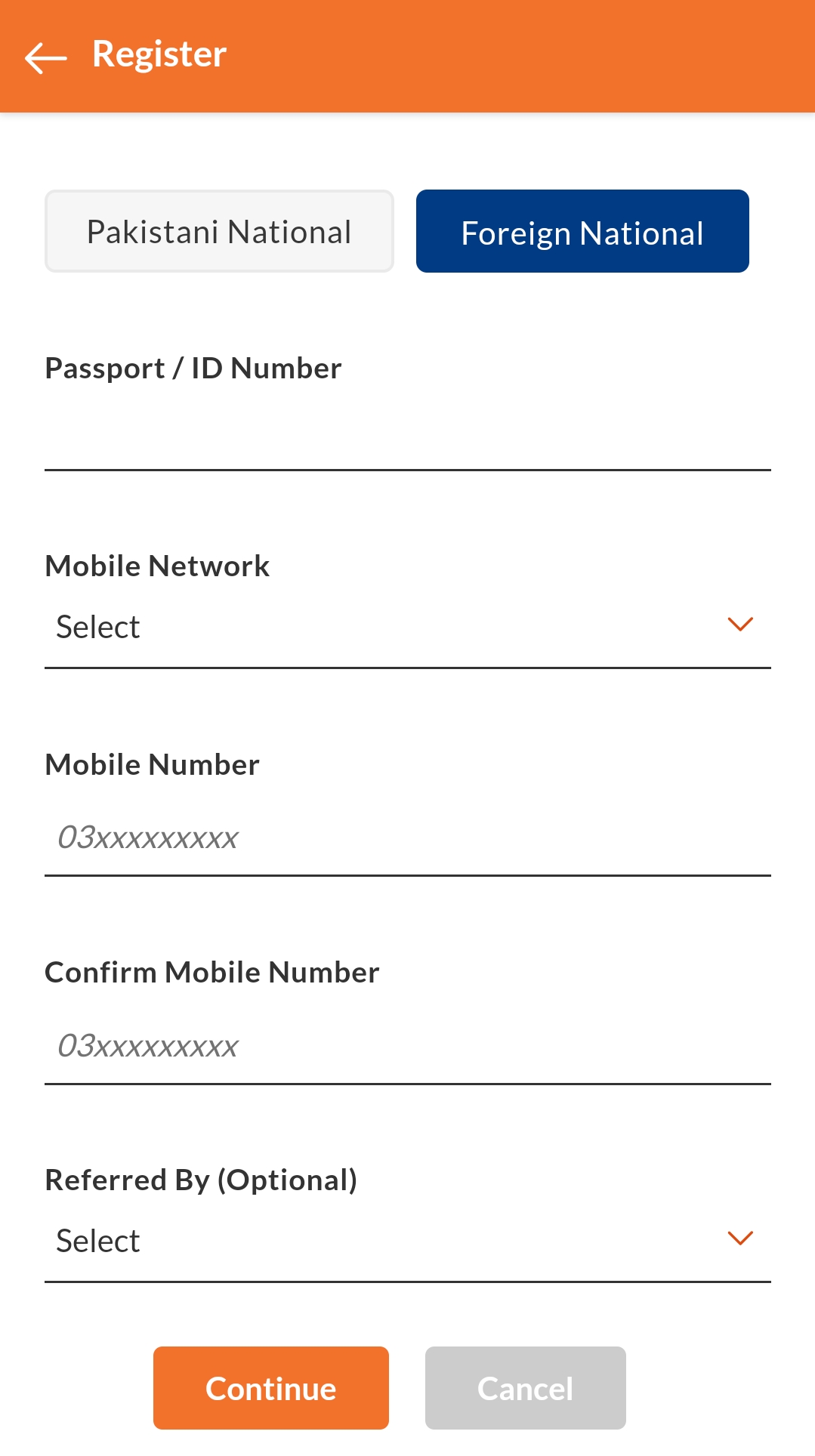
Task: Tap the Register title text
Action: pos(159,54)
